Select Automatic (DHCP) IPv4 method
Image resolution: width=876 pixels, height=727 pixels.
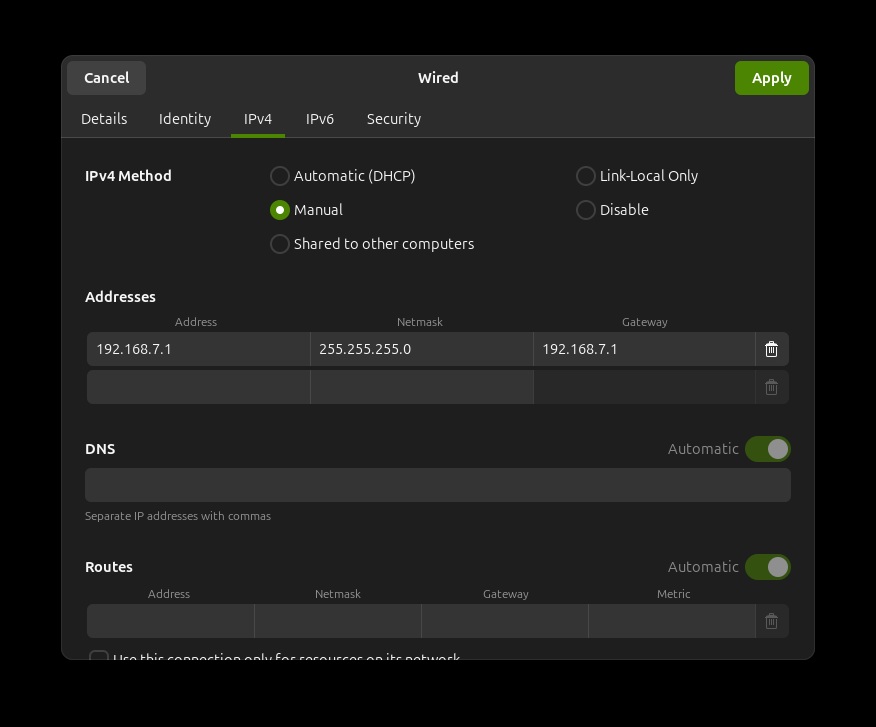(x=280, y=176)
